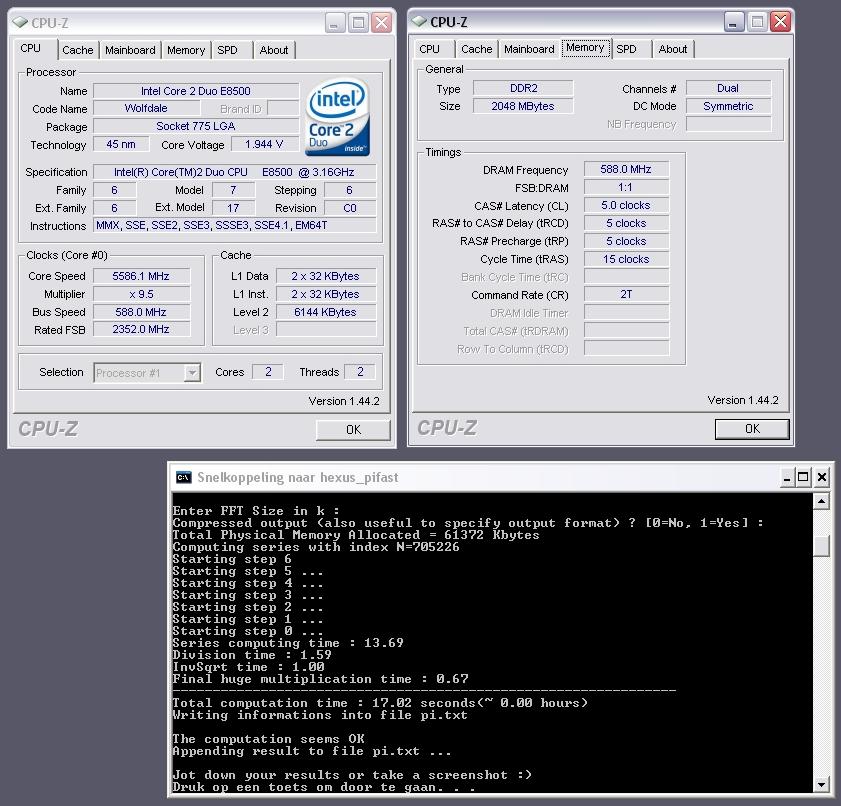Screen dimensions: 841x806
Task: Click the Core Voltage value 1.944 V
Action: pyautogui.click(x=264, y=144)
